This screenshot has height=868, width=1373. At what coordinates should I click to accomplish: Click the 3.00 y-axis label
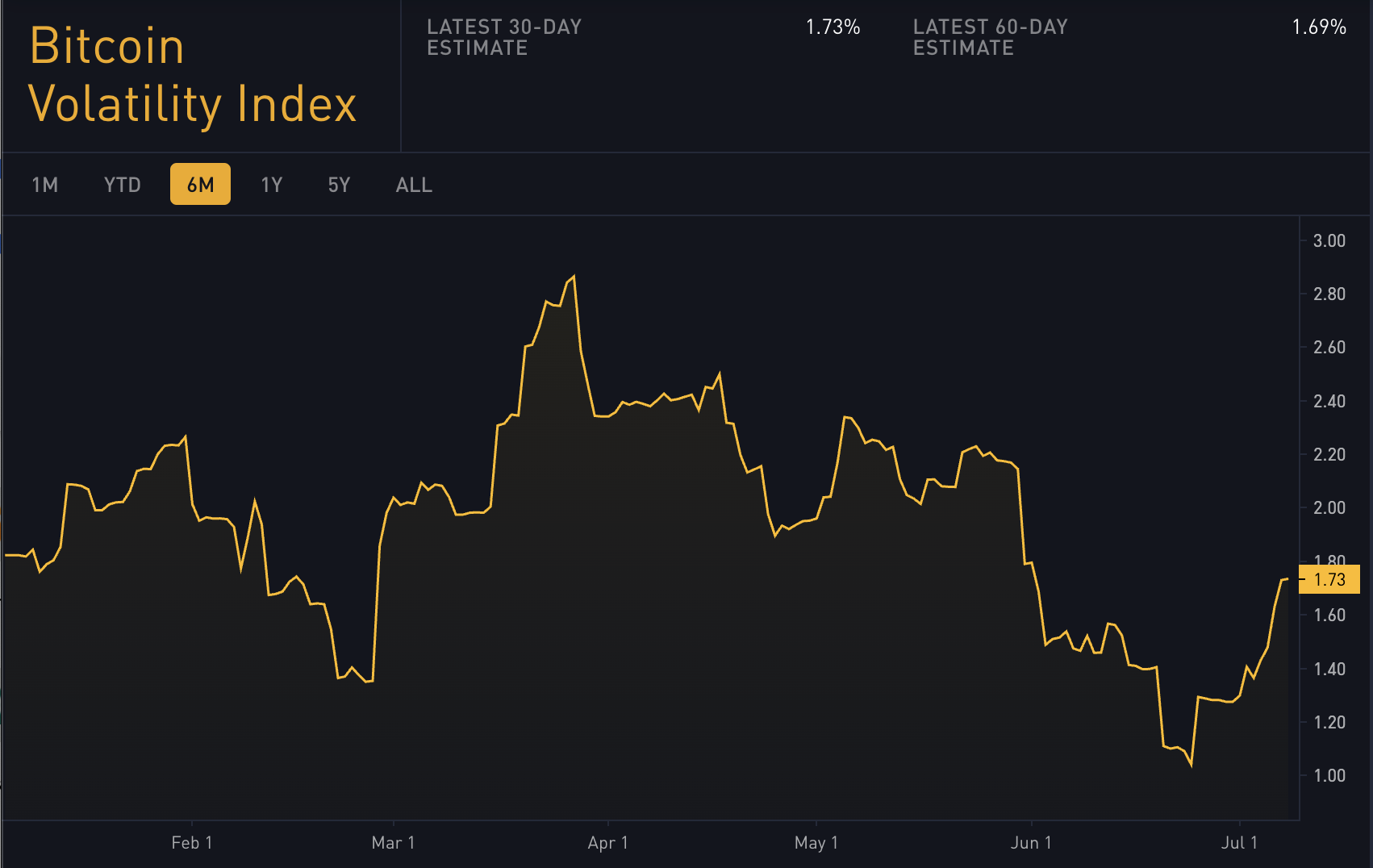pyautogui.click(x=1329, y=240)
